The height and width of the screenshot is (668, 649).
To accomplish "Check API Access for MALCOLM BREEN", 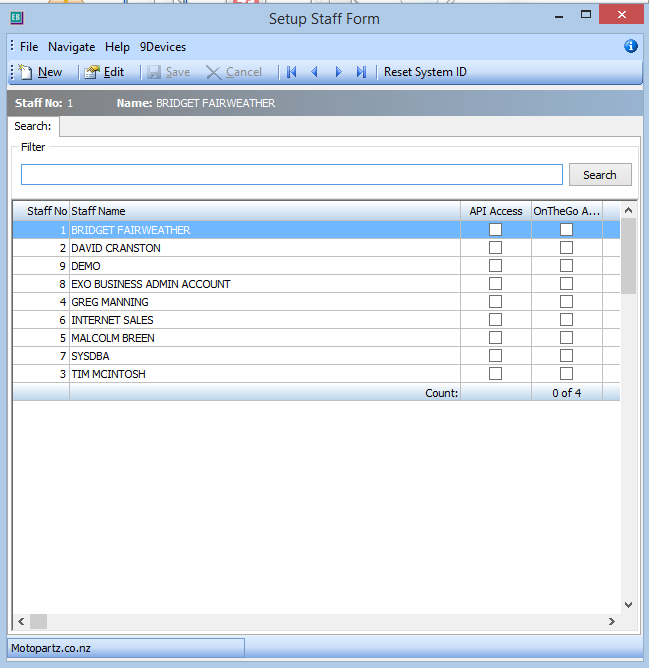I will (x=495, y=337).
